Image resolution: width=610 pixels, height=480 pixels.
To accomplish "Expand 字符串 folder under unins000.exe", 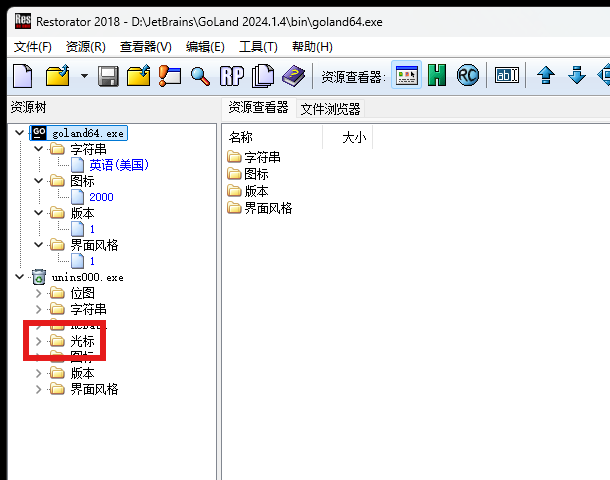I will click(39, 309).
